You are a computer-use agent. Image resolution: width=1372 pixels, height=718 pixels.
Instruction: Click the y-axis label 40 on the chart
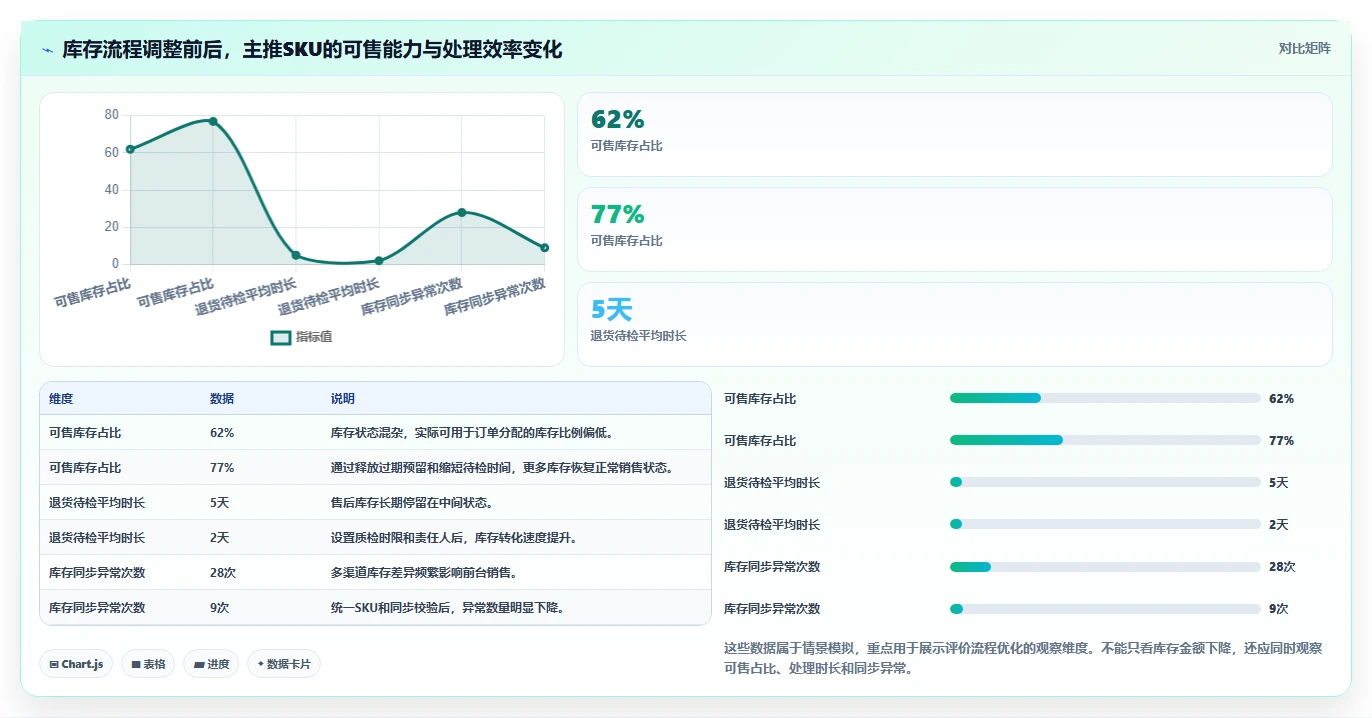[x=111, y=189]
